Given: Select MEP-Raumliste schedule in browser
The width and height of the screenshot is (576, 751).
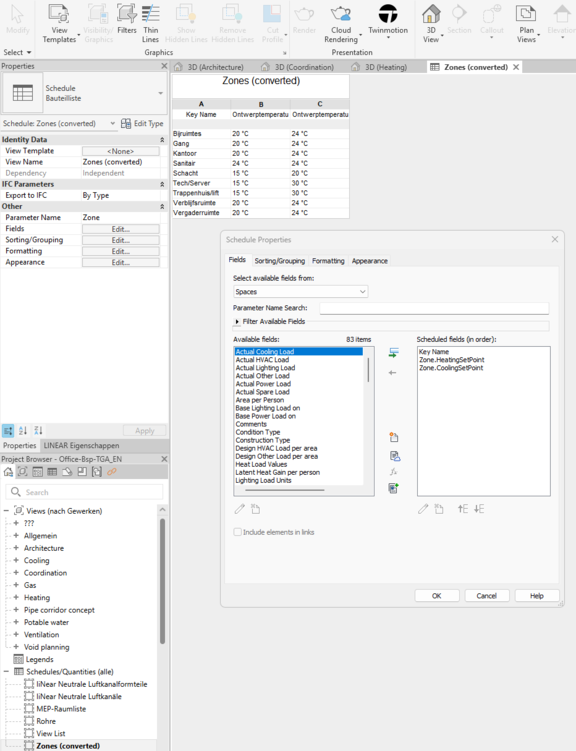Looking at the screenshot, I should click(61, 708).
